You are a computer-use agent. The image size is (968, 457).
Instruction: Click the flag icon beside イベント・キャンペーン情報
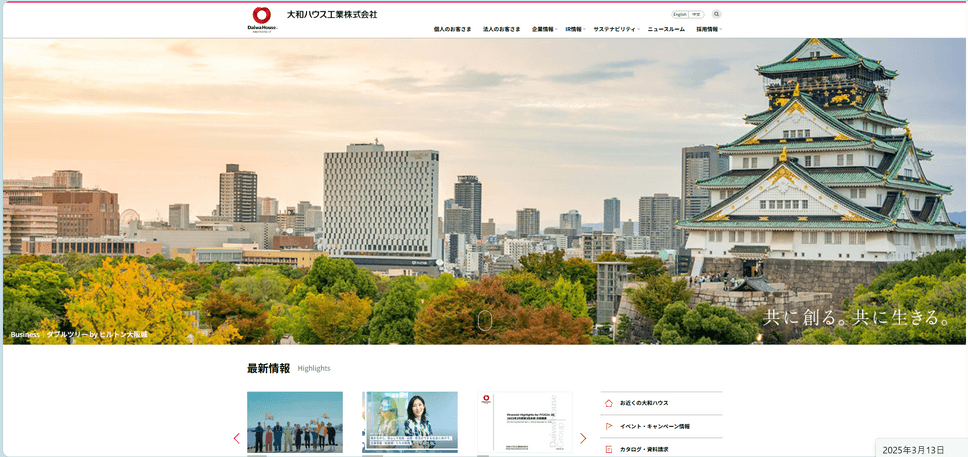[608, 426]
